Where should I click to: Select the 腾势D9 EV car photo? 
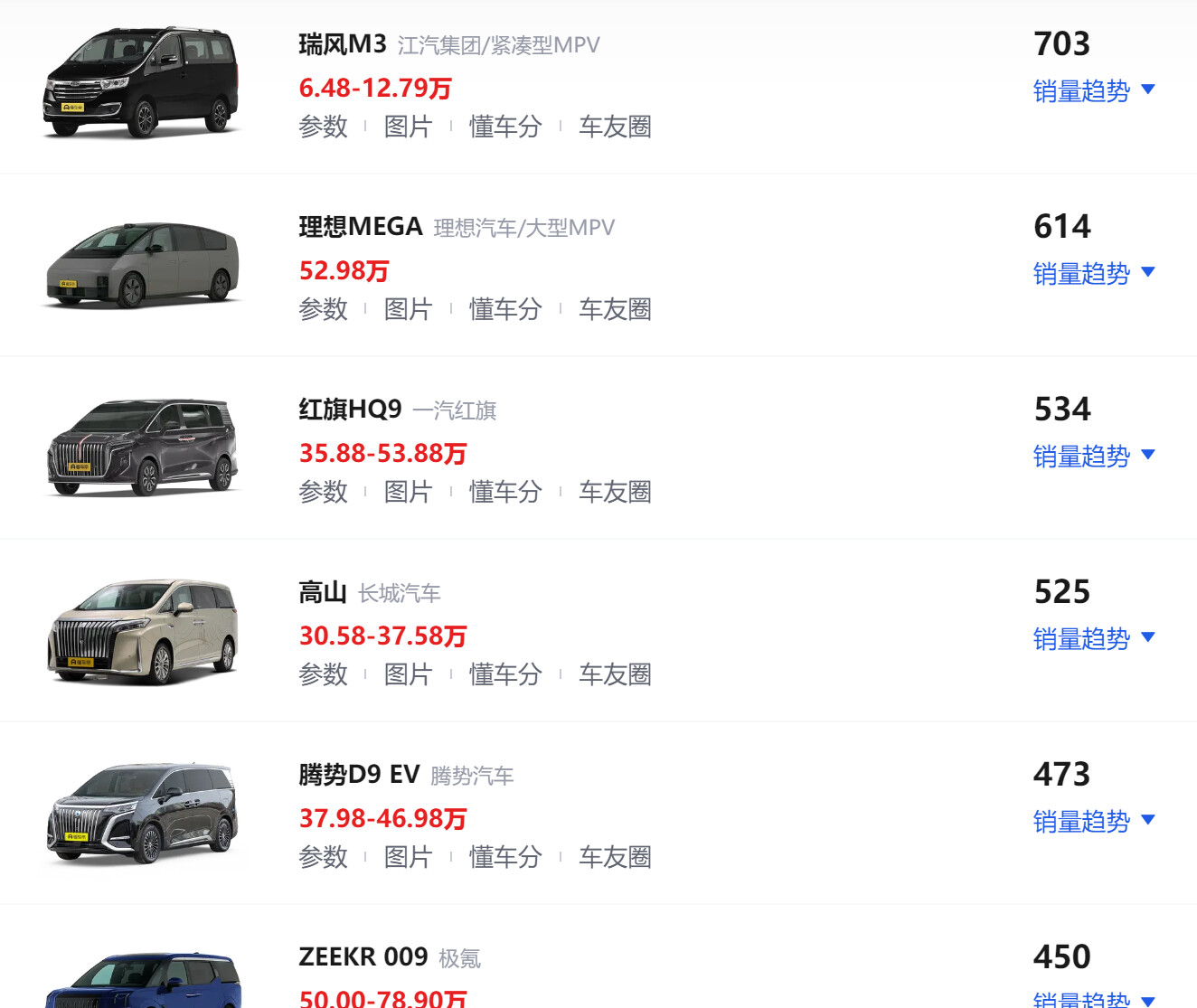coord(142,813)
